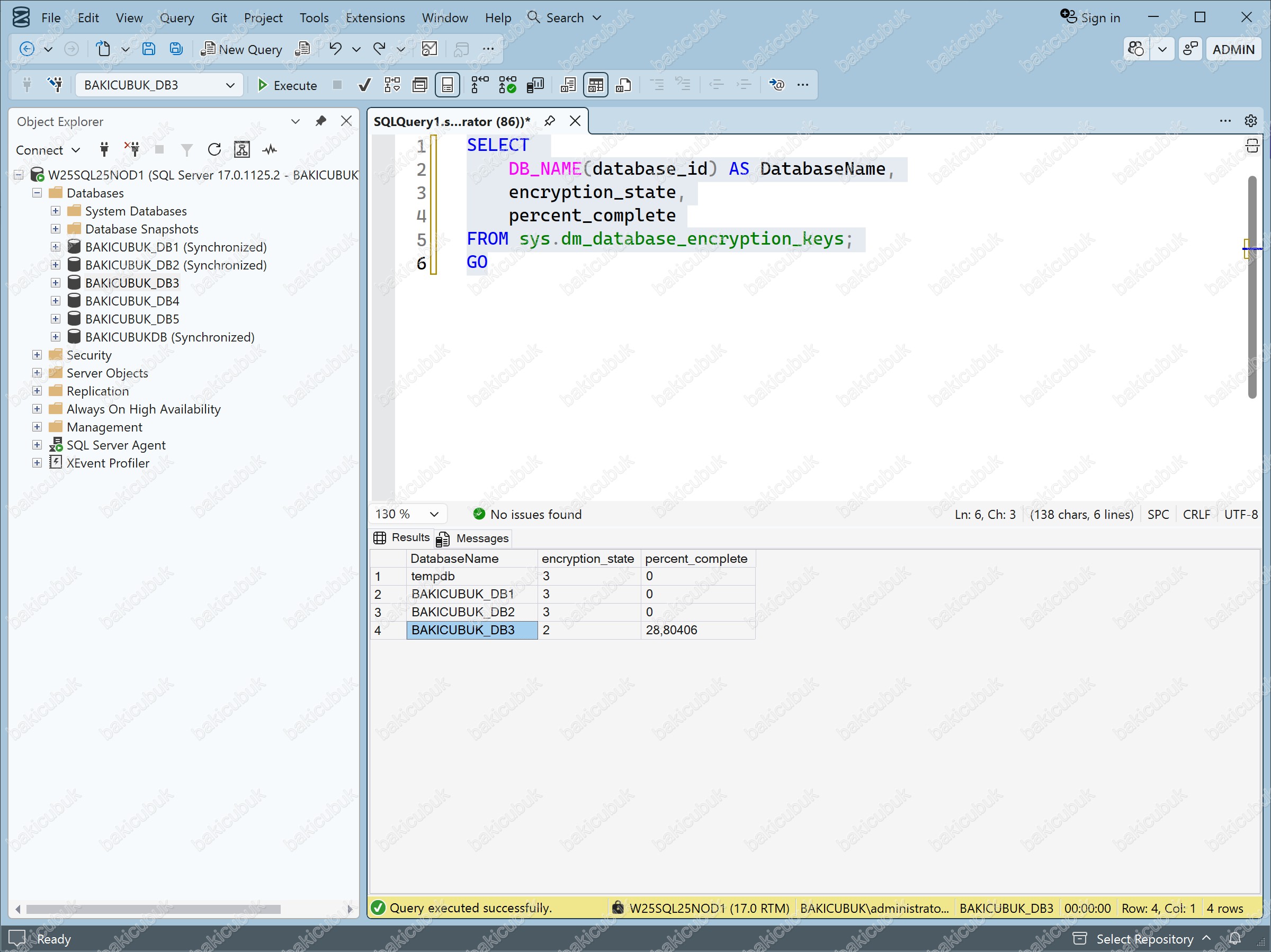Open the Project menu
The height and width of the screenshot is (952, 1271).
[263, 18]
